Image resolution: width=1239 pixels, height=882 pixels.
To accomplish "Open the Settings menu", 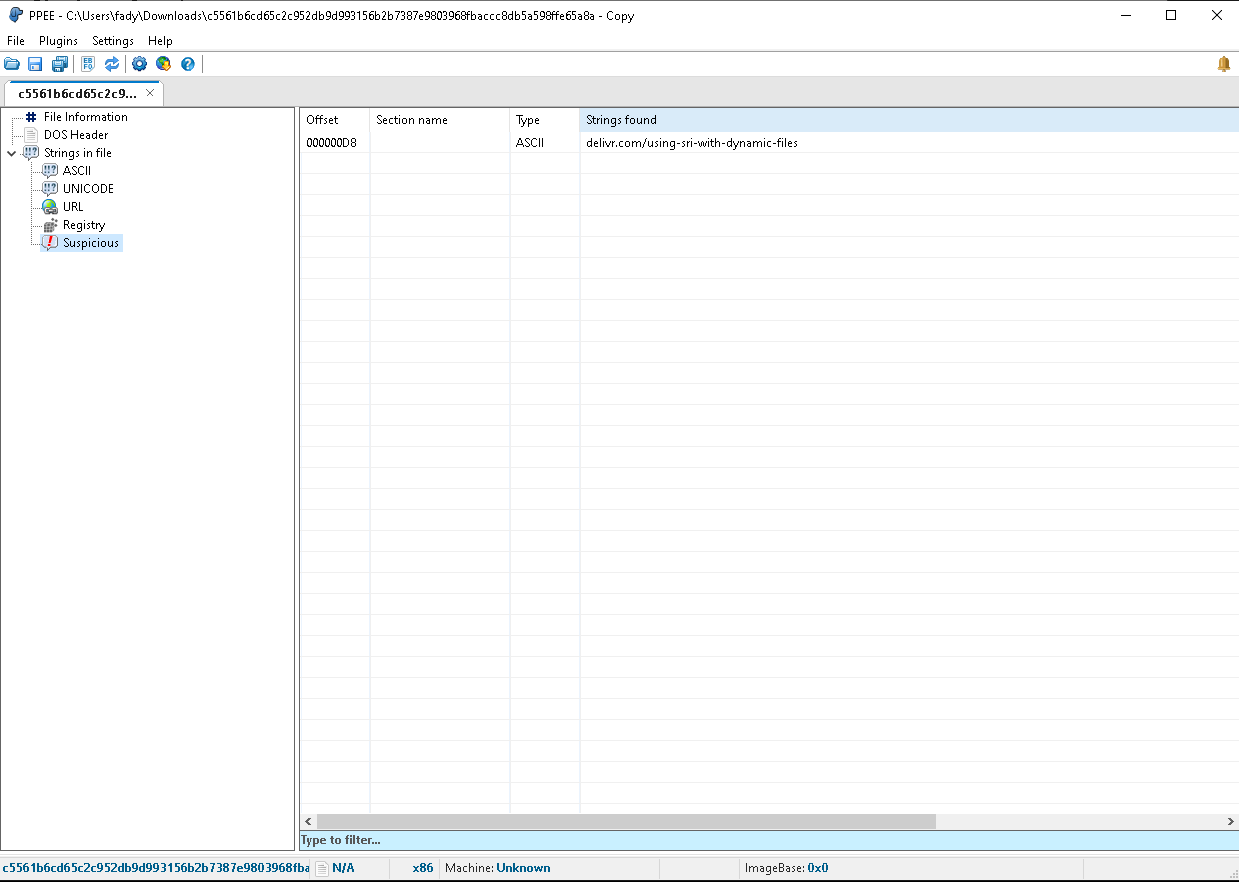I will 113,41.
